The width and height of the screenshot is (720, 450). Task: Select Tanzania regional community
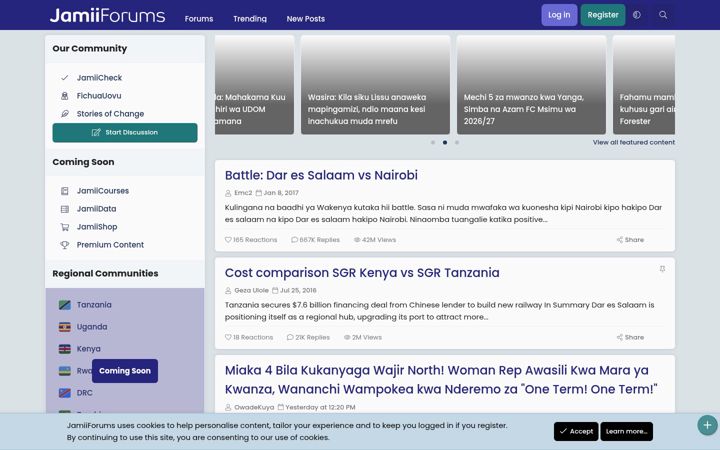click(x=94, y=305)
